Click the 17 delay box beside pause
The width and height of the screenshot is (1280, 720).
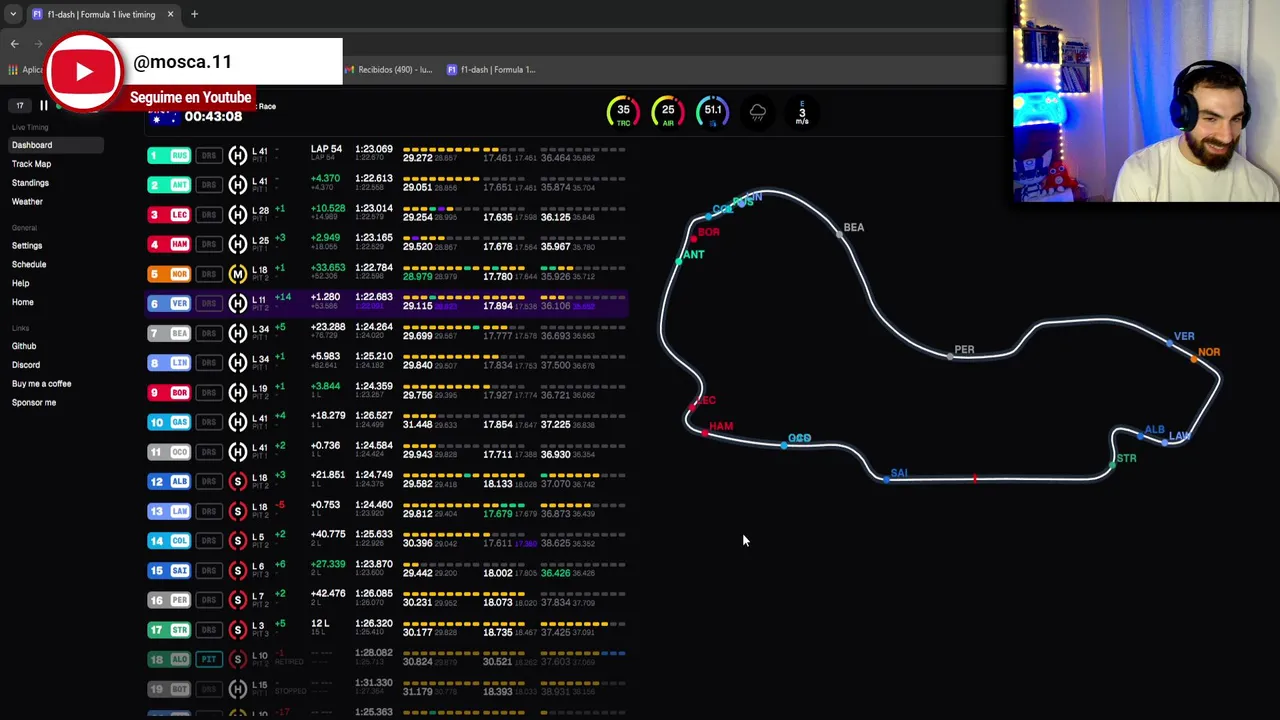[x=19, y=105]
